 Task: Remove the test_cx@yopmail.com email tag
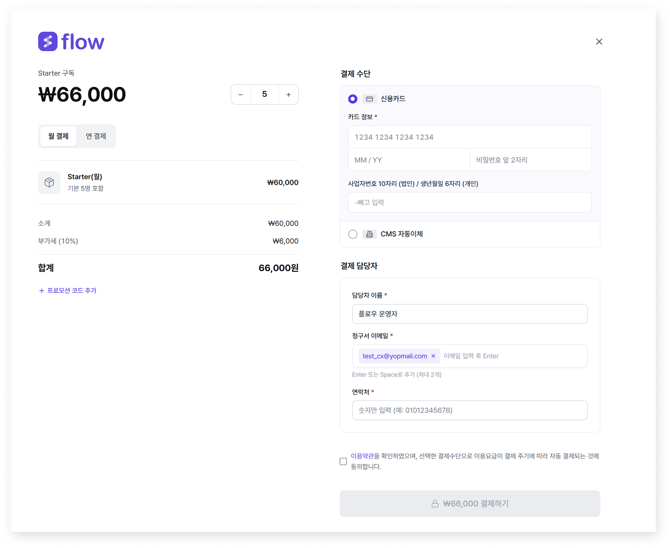433,356
